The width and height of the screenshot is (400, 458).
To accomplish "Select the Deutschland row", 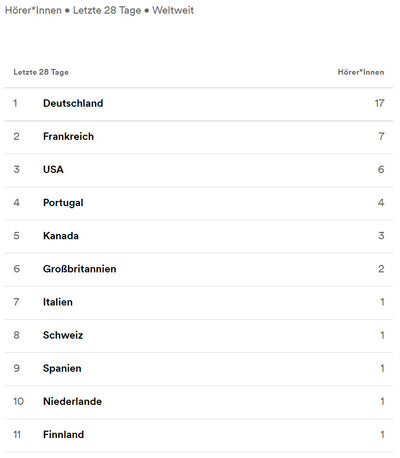I will coord(199,104).
